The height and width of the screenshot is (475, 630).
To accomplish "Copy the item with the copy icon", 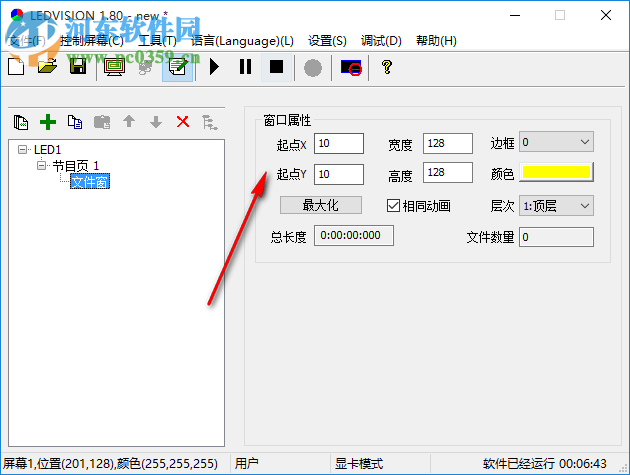I will tap(75, 122).
